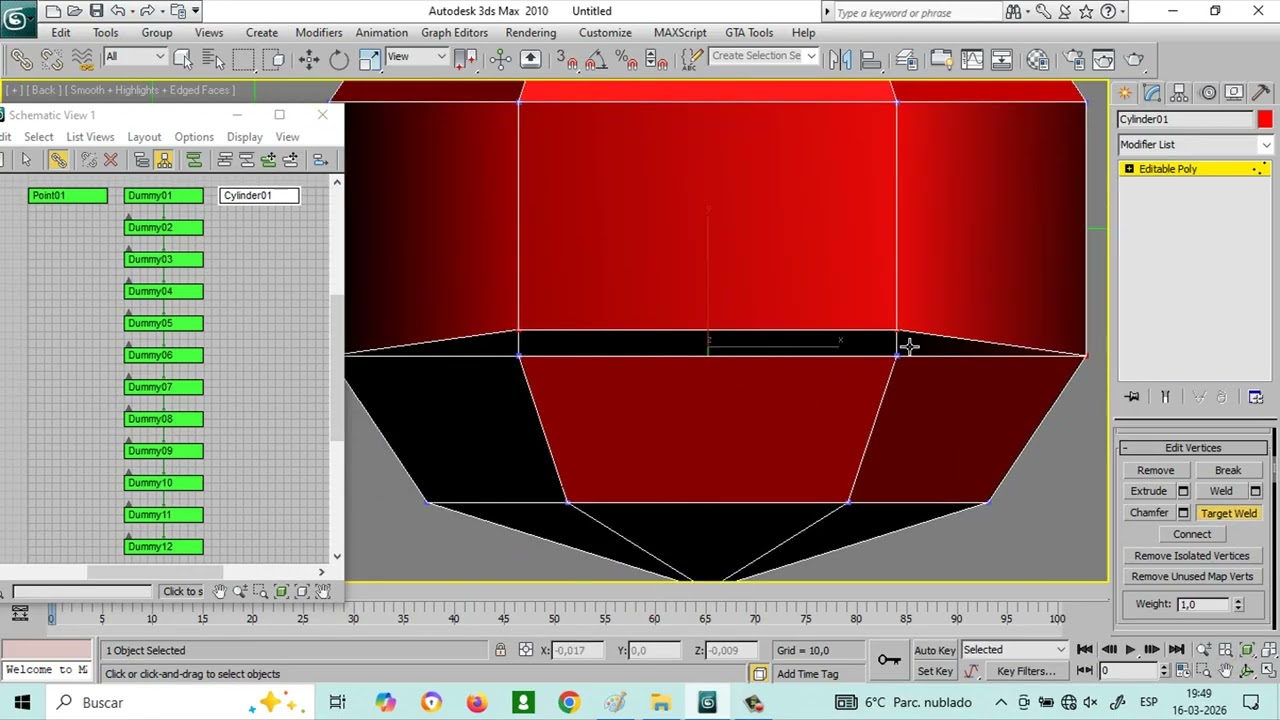Toggle the selection lock padlock
The image size is (1280, 720).
pyautogui.click(x=500, y=650)
